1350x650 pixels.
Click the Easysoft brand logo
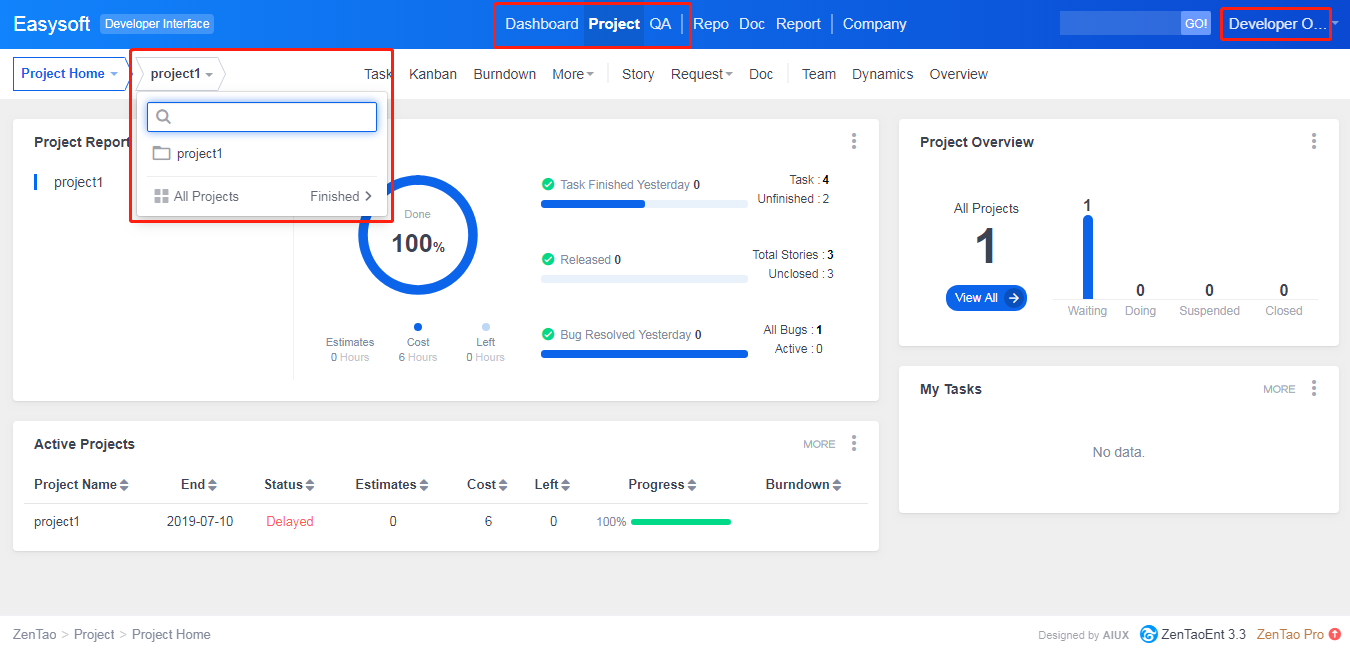pos(52,24)
